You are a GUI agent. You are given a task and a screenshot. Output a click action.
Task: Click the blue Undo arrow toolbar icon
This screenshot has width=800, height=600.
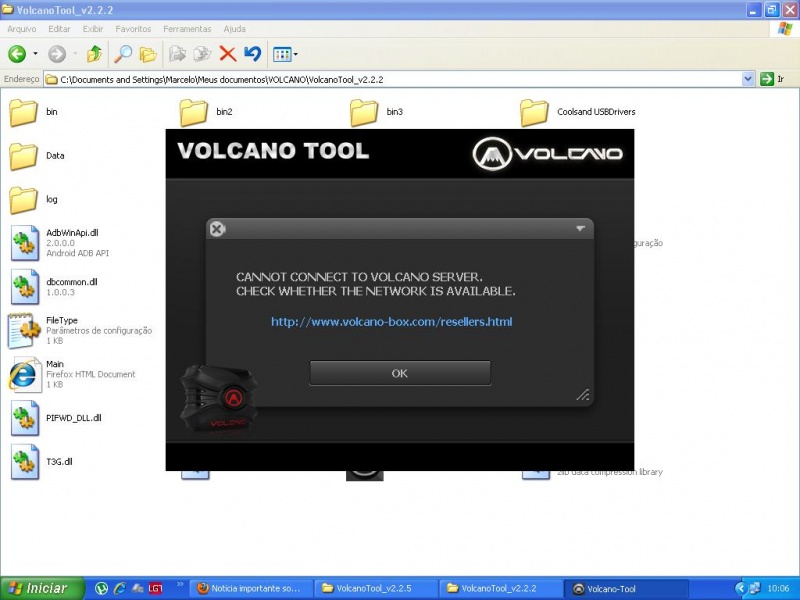pyautogui.click(x=253, y=54)
